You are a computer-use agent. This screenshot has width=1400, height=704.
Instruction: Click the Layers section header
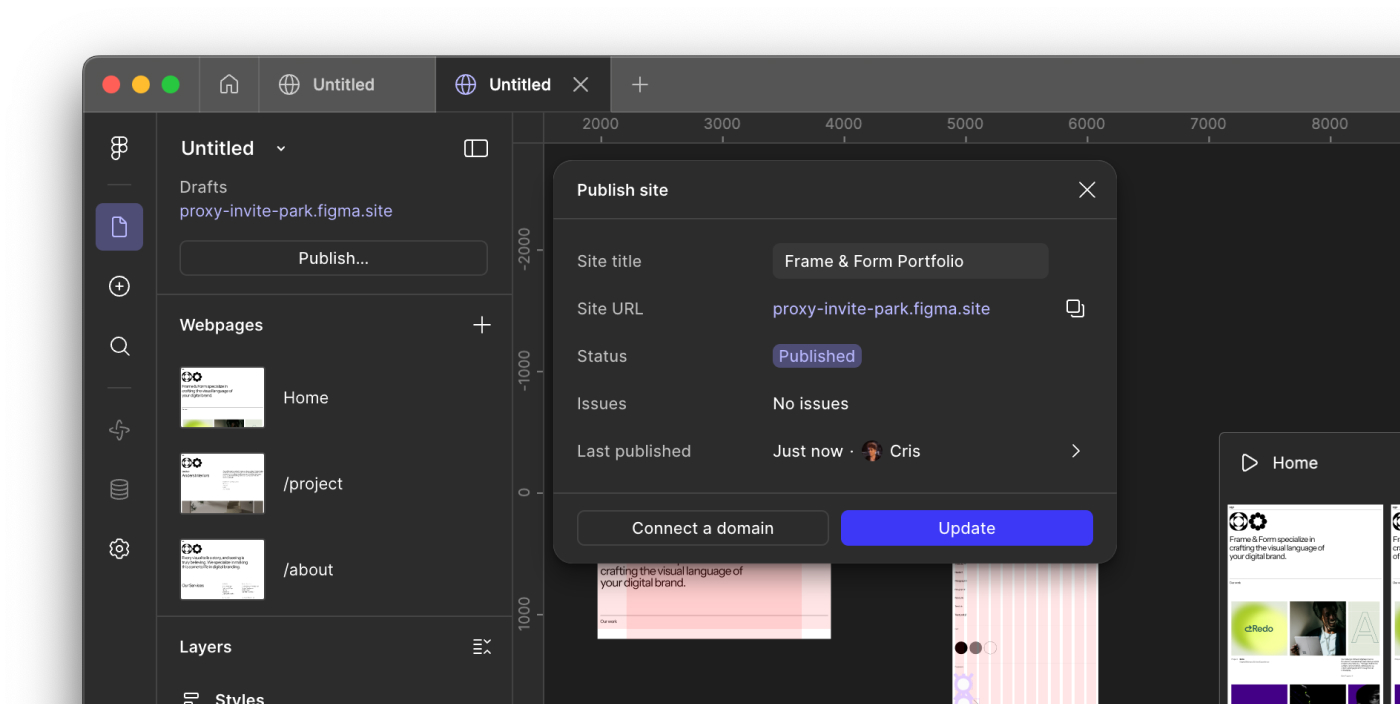pyautogui.click(x=205, y=647)
